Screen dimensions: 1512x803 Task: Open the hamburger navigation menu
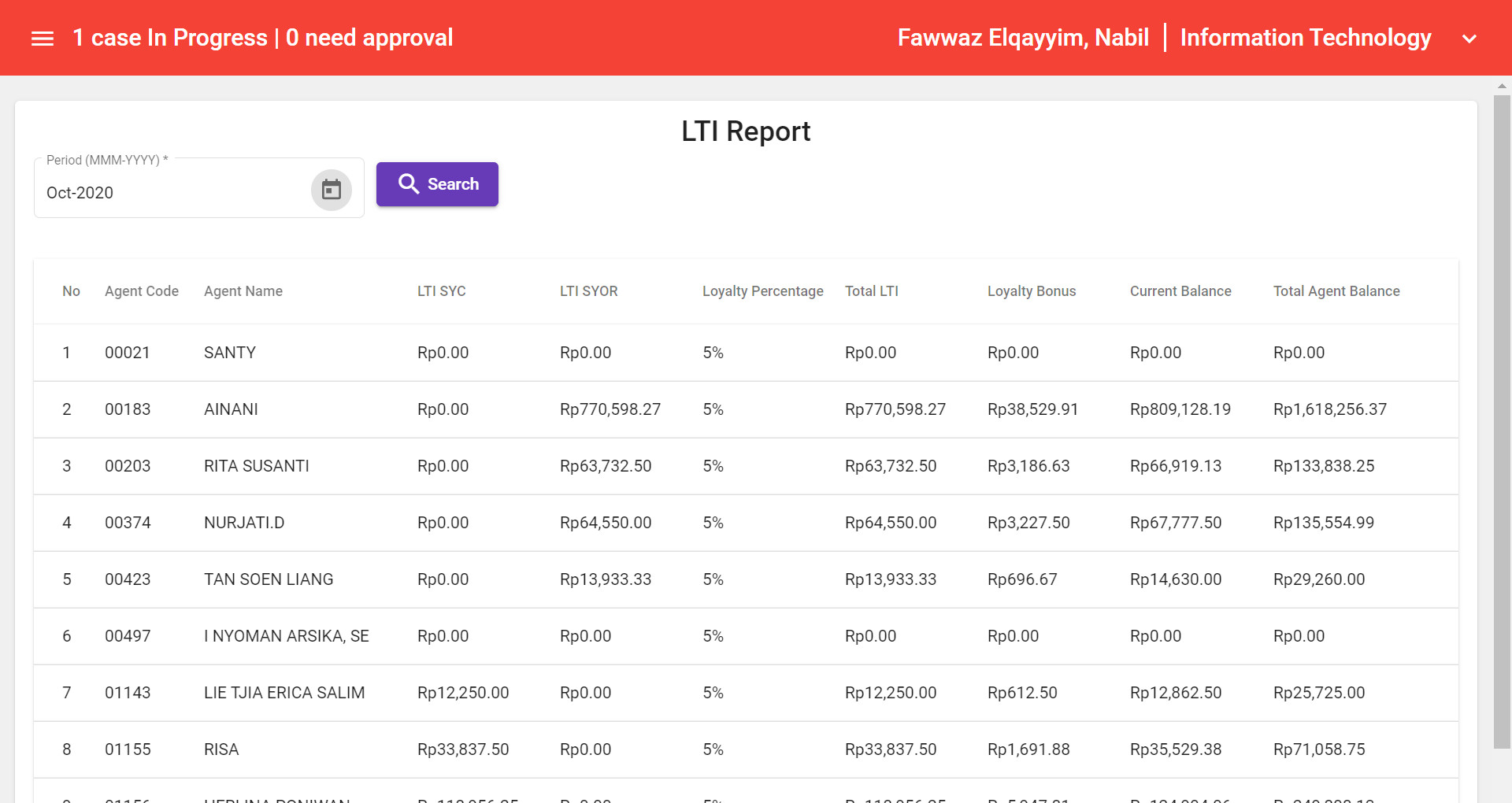pyautogui.click(x=42, y=37)
